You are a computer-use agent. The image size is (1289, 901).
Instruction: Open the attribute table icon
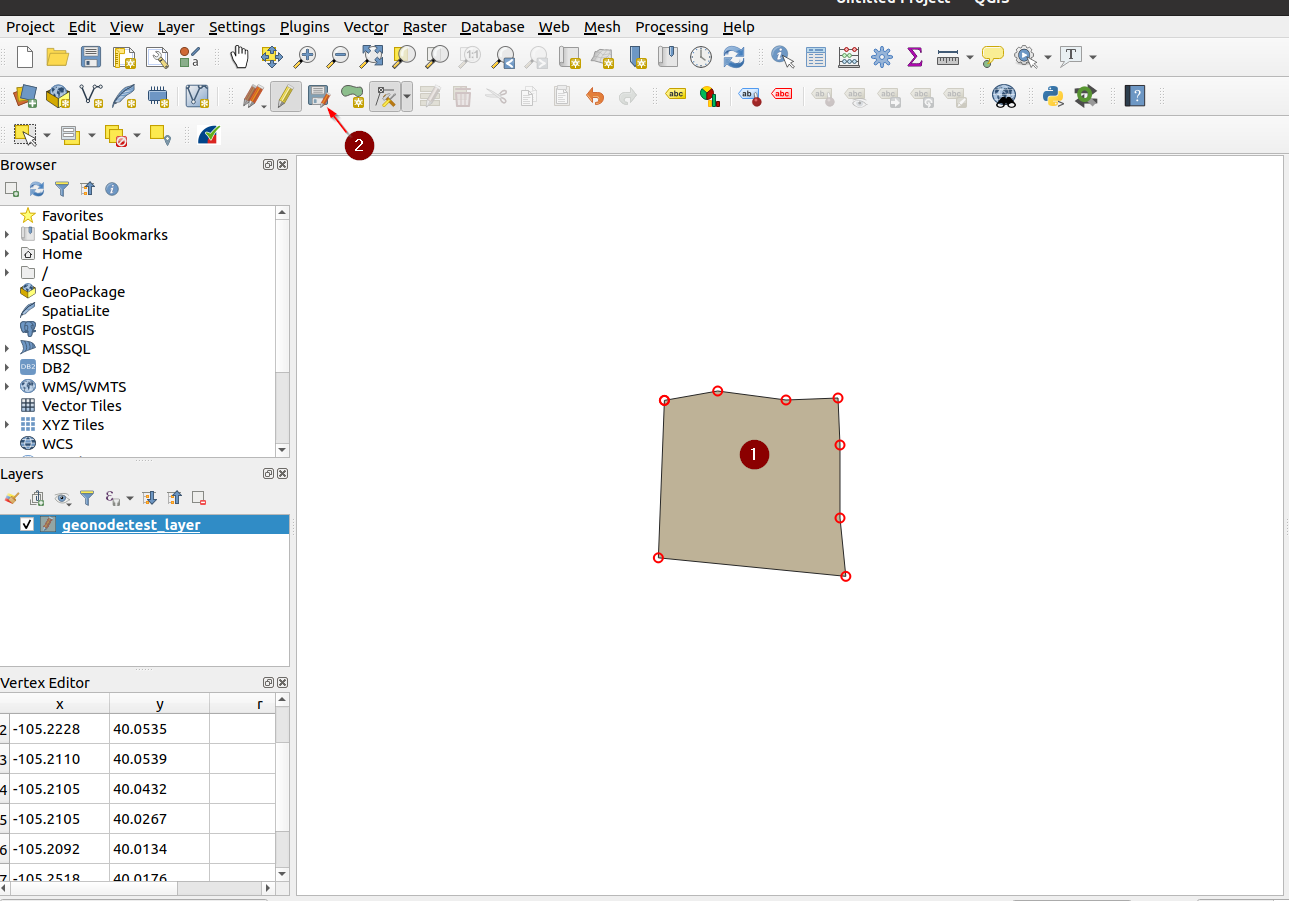pyautogui.click(x=816, y=57)
